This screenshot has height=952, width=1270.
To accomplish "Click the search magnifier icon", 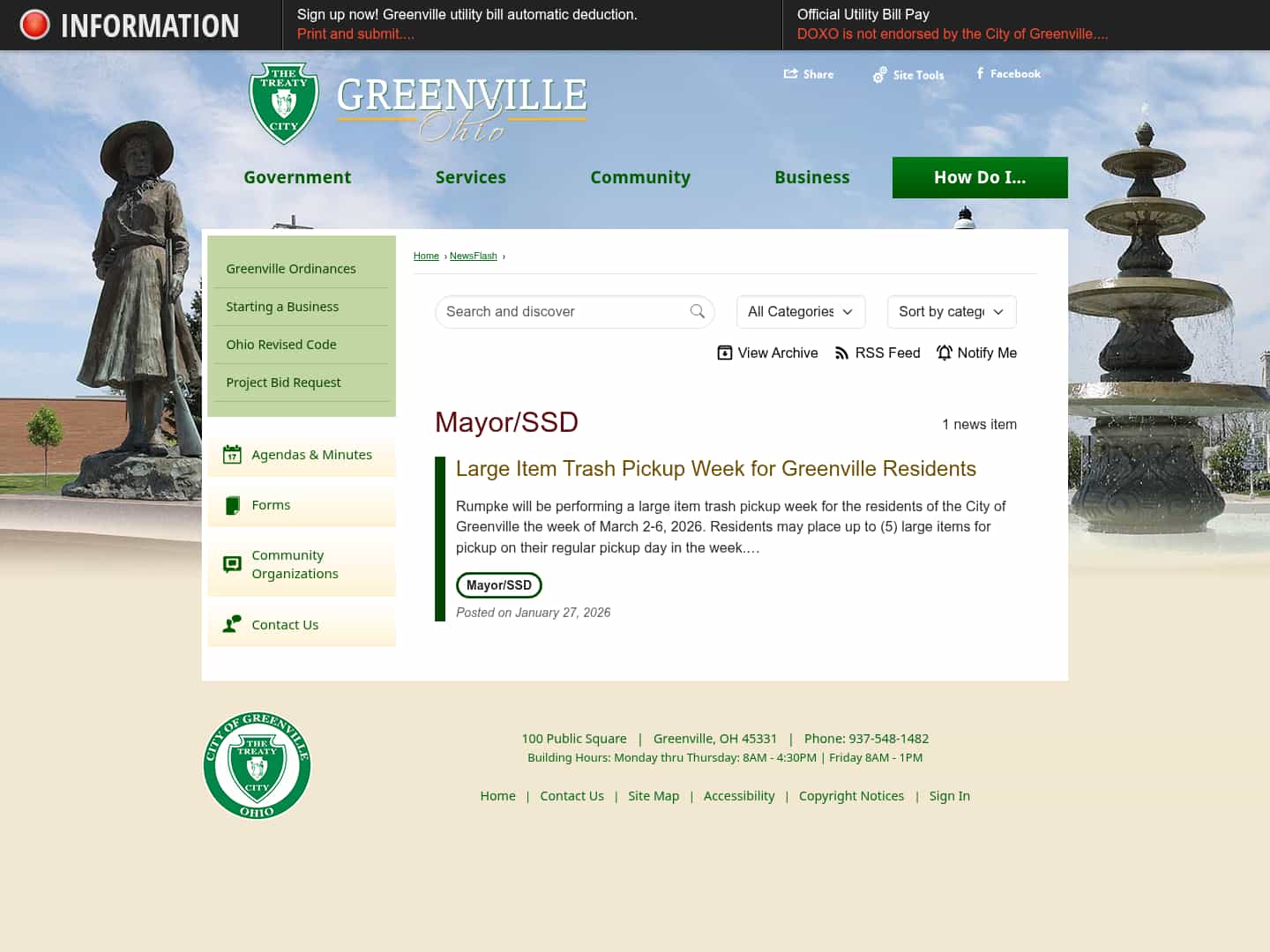I will coord(697,311).
